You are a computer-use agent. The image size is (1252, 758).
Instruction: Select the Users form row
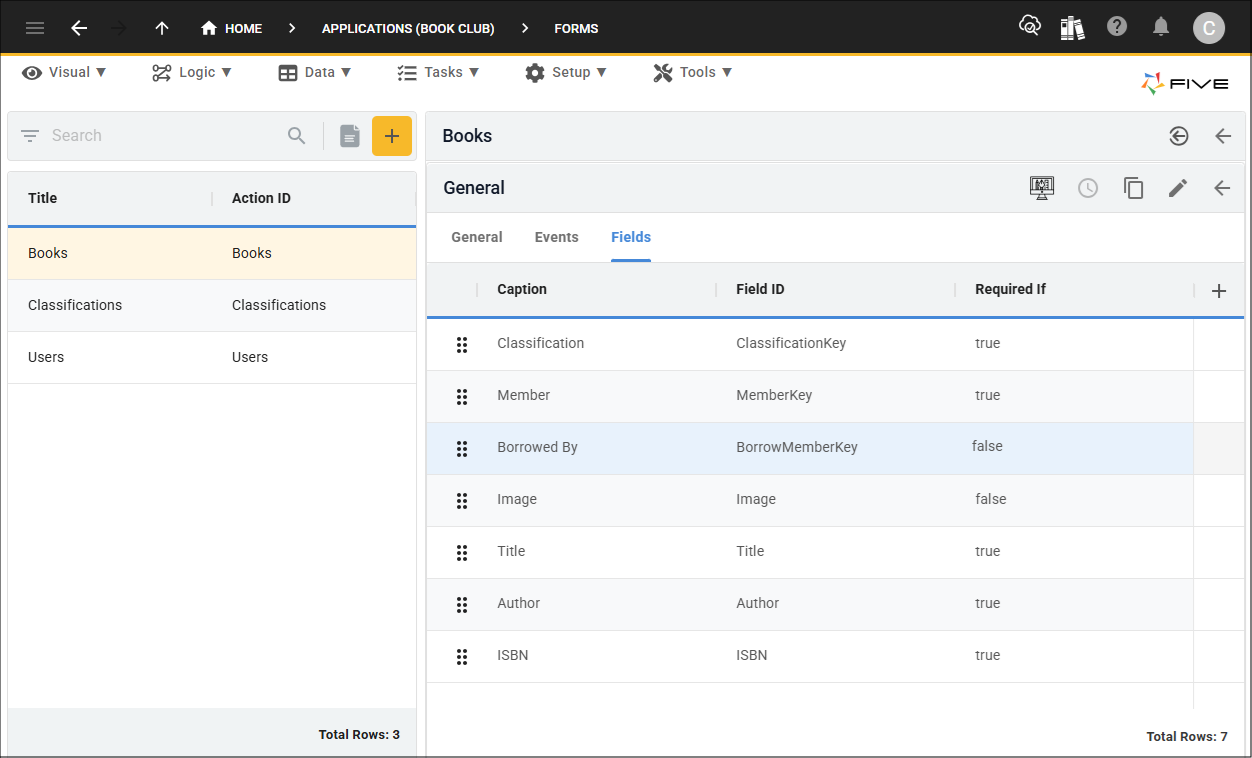[212, 357]
